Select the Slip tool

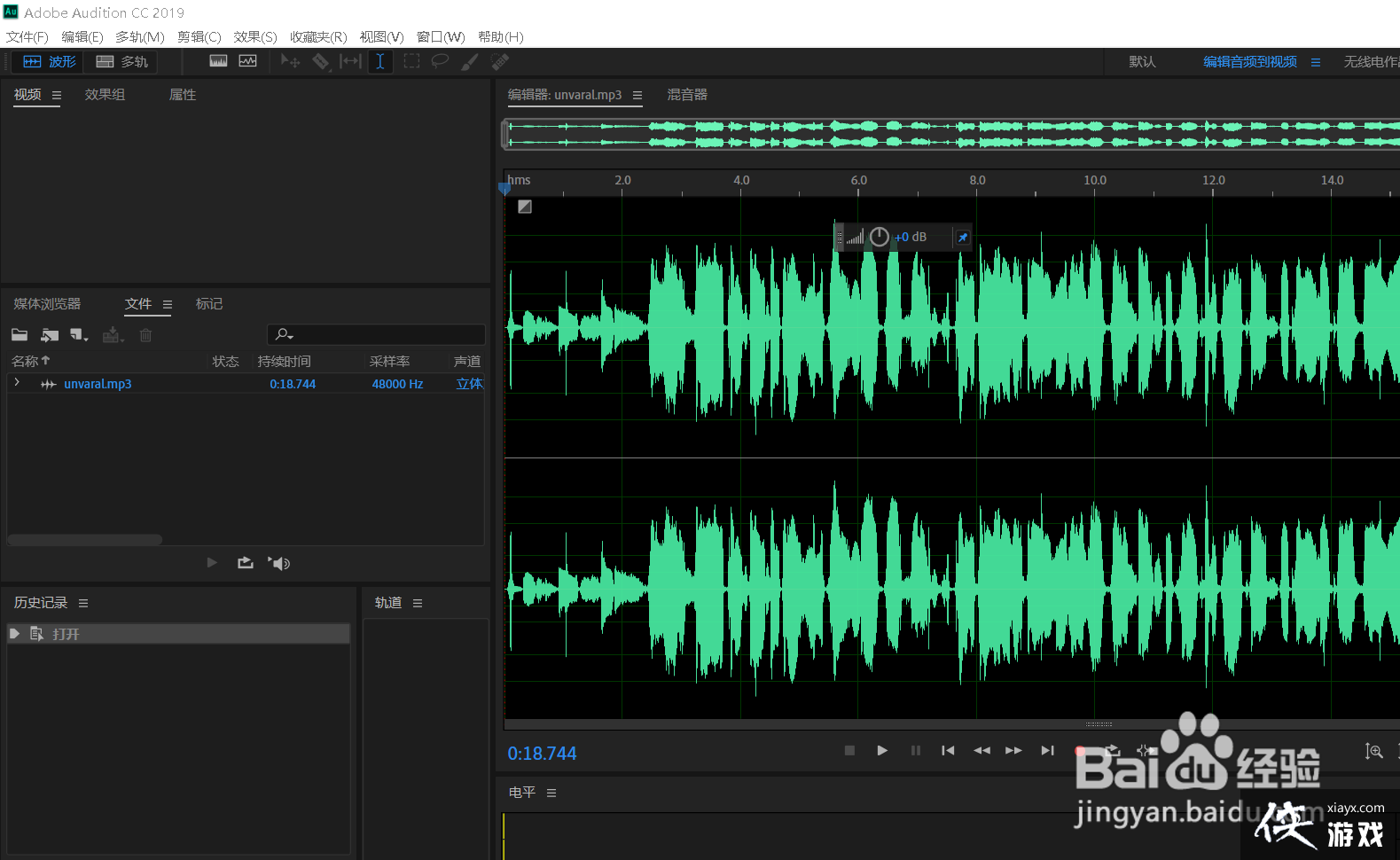coord(350,61)
